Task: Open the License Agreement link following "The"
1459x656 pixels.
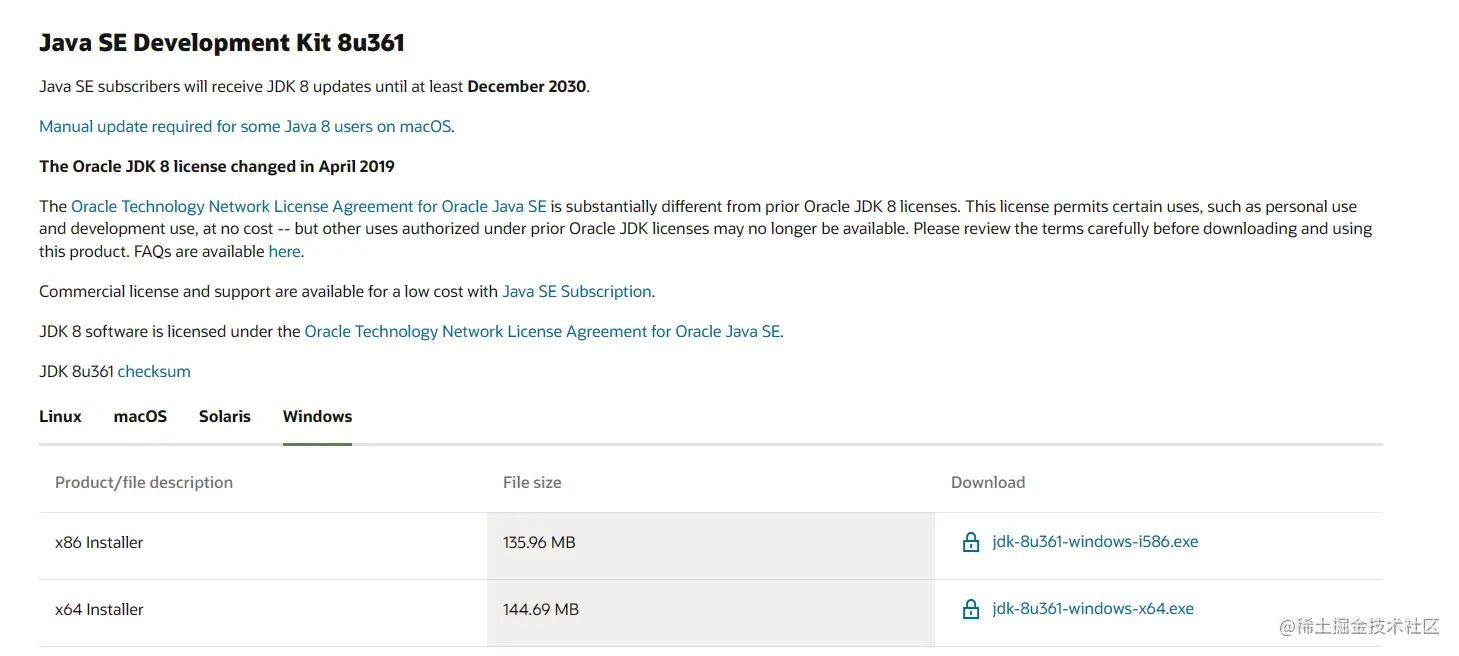Action: click(308, 207)
